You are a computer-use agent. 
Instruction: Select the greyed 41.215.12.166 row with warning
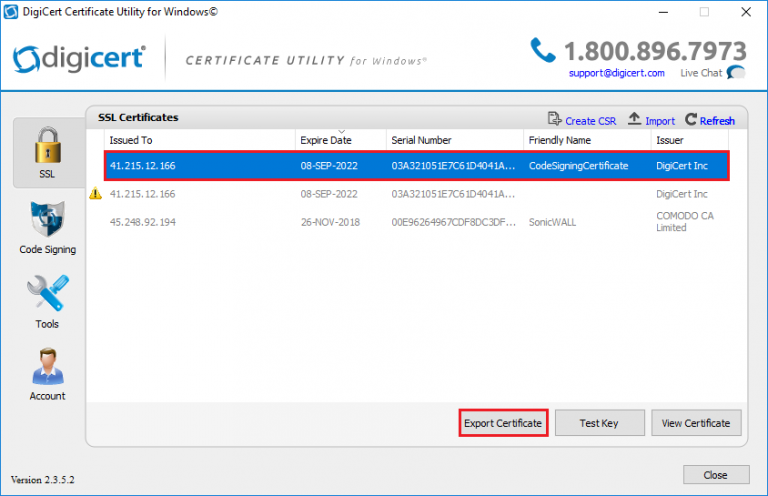416,194
